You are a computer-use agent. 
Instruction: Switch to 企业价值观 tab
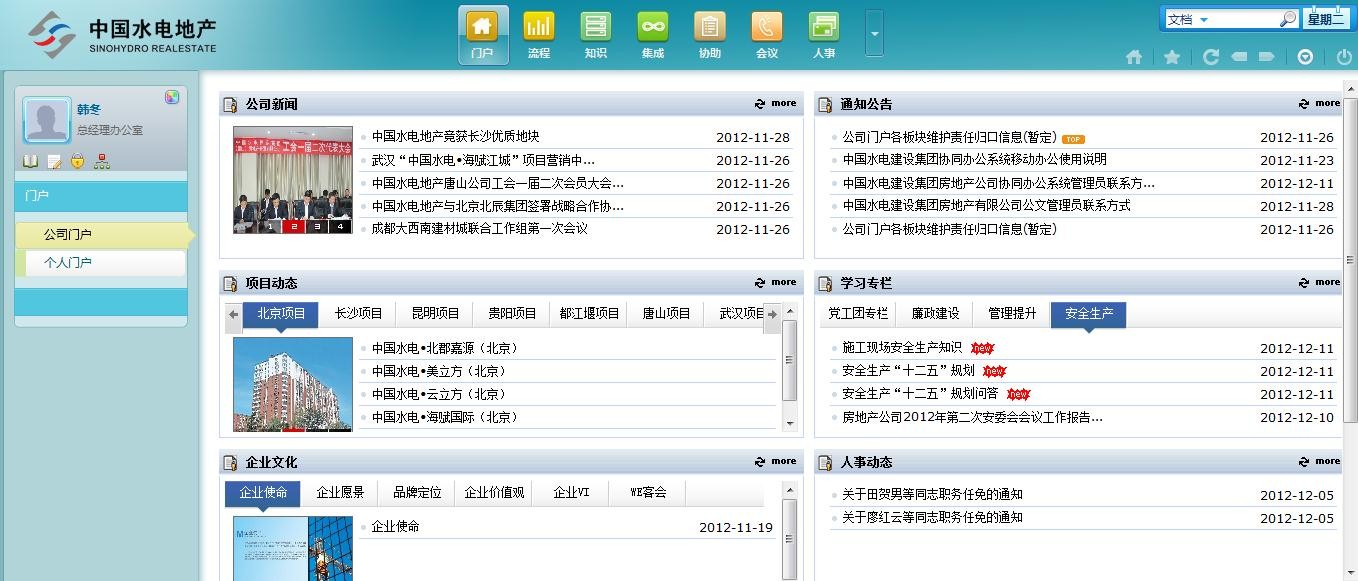point(494,492)
